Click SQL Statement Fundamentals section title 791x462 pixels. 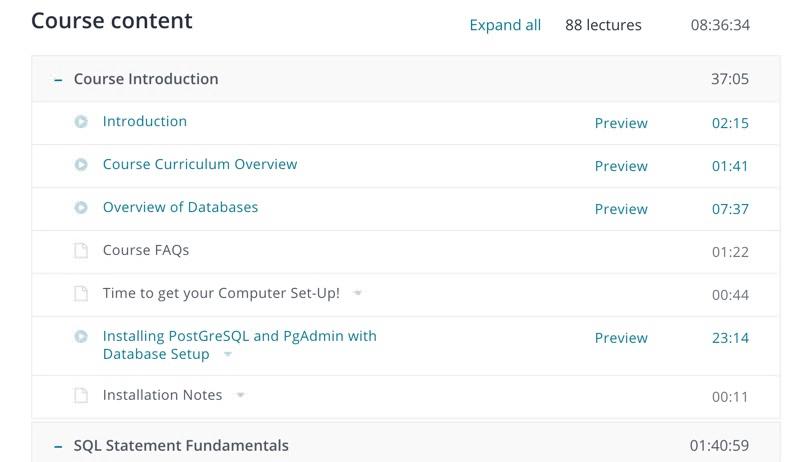coord(181,446)
